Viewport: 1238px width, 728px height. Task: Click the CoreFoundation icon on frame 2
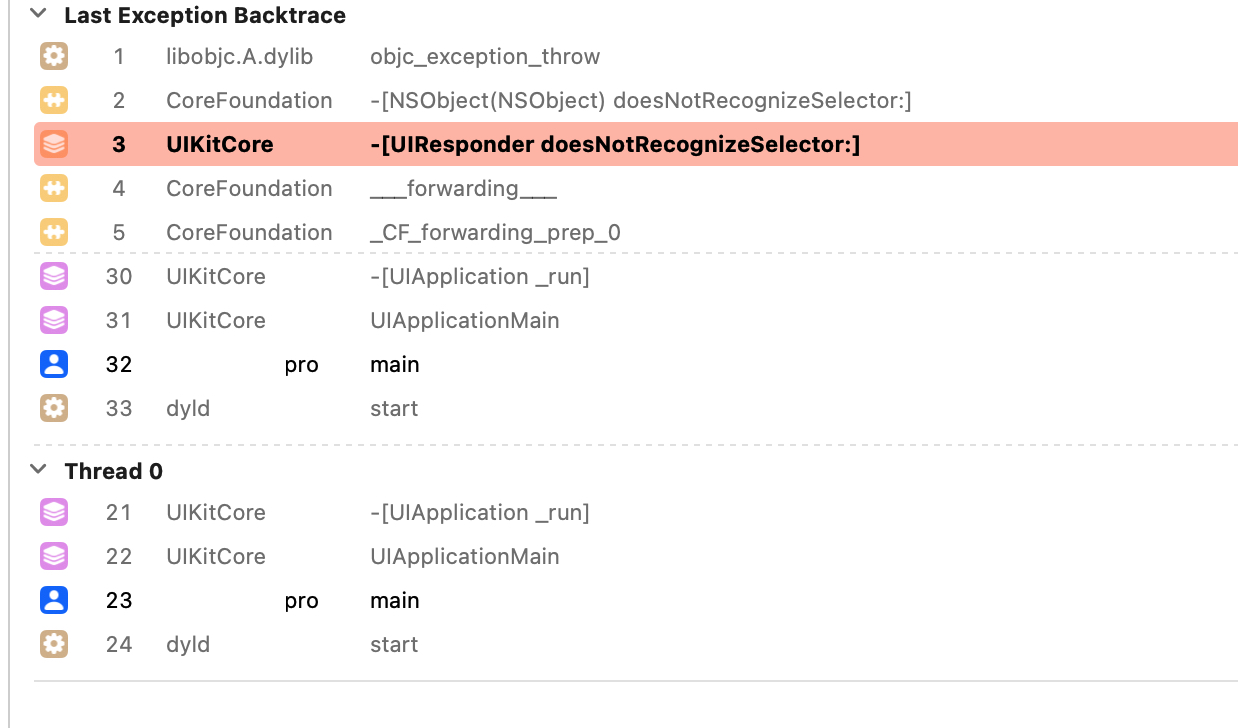[54, 101]
